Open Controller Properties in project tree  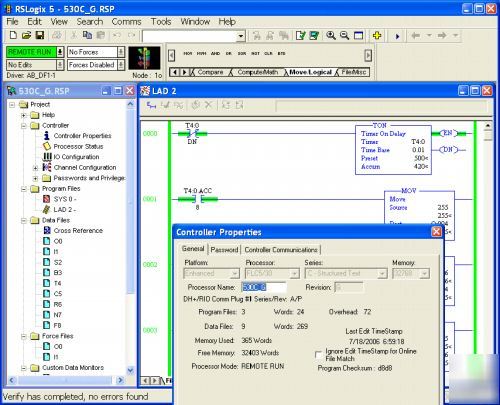(82, 136)
